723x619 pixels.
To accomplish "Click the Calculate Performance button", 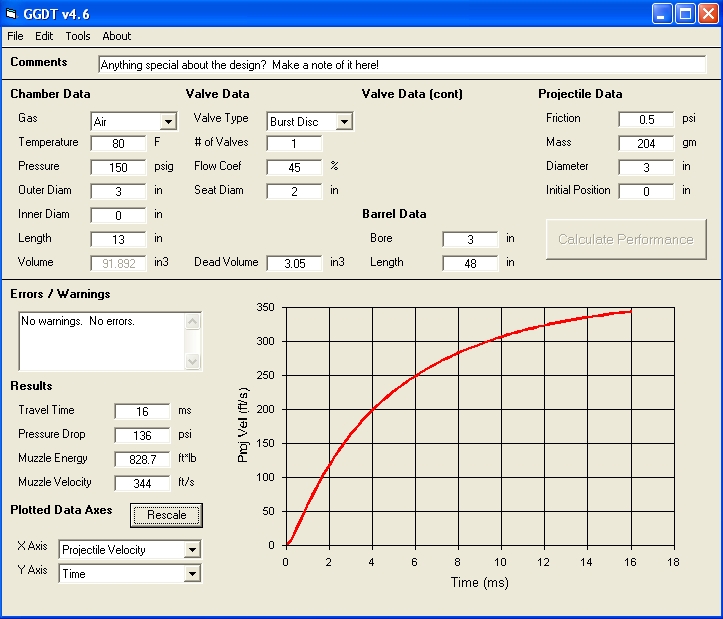I will coord(625,239).
